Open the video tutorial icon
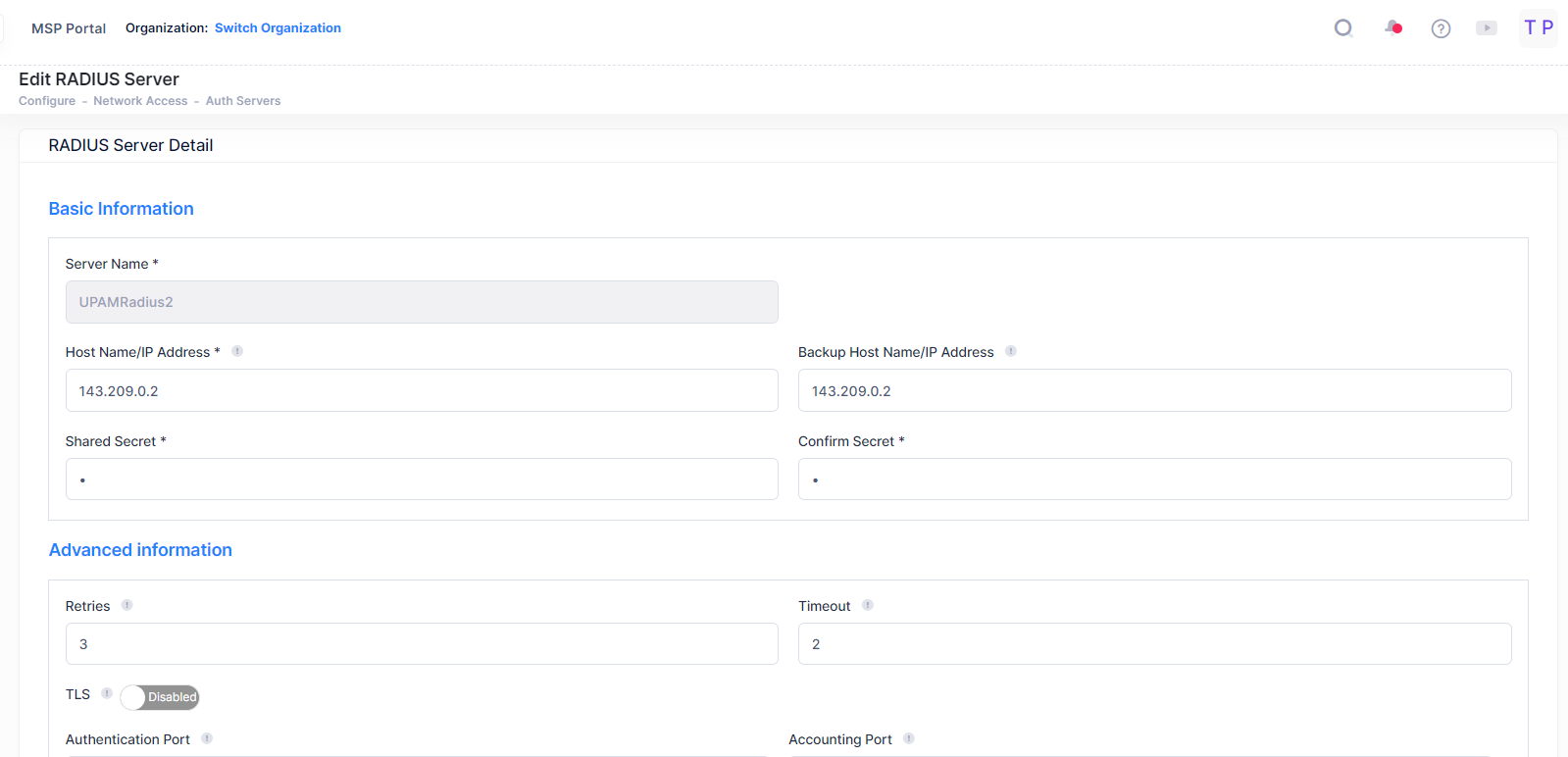This screenshot has width=1568, height=757. (x=1487, y=28)
